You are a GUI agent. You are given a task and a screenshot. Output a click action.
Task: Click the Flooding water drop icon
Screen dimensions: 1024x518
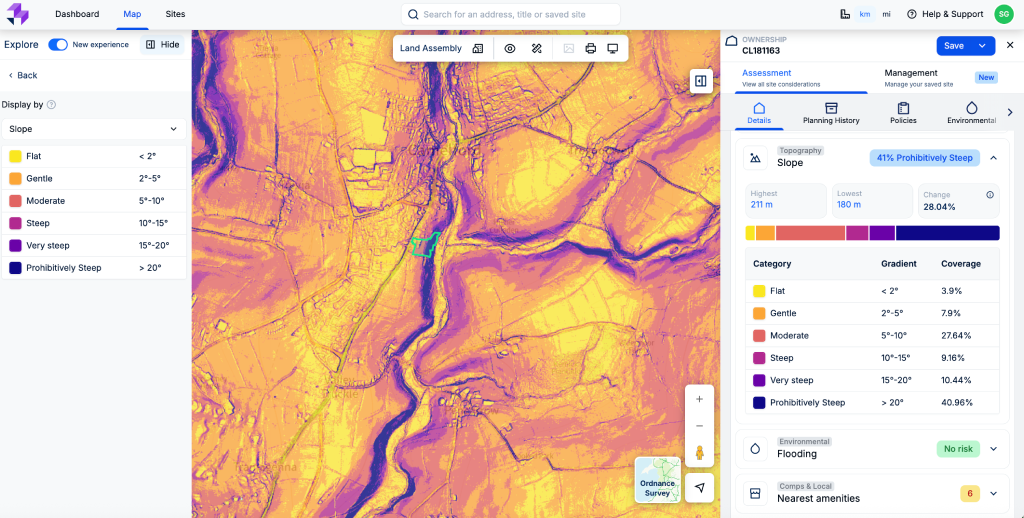coord(756,449)
